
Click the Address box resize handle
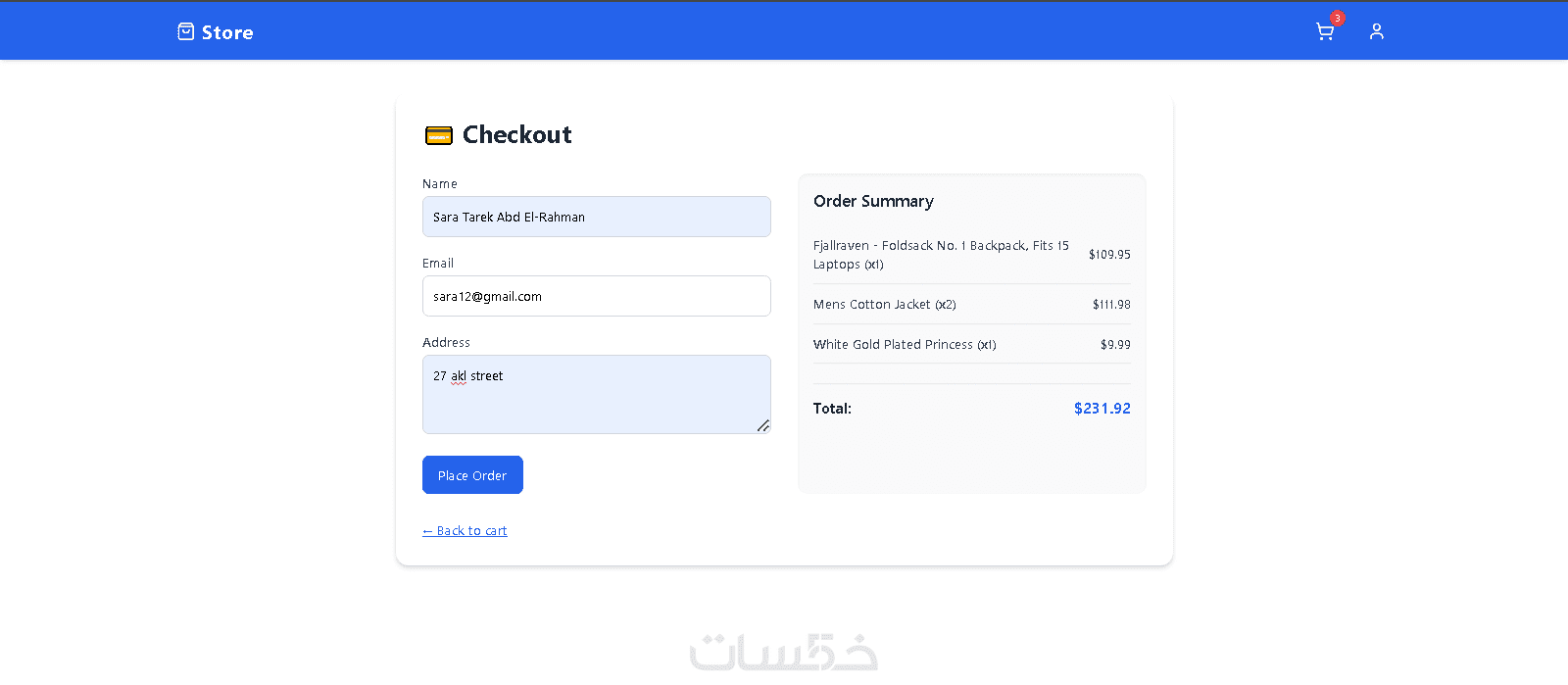tap(762, 425)
